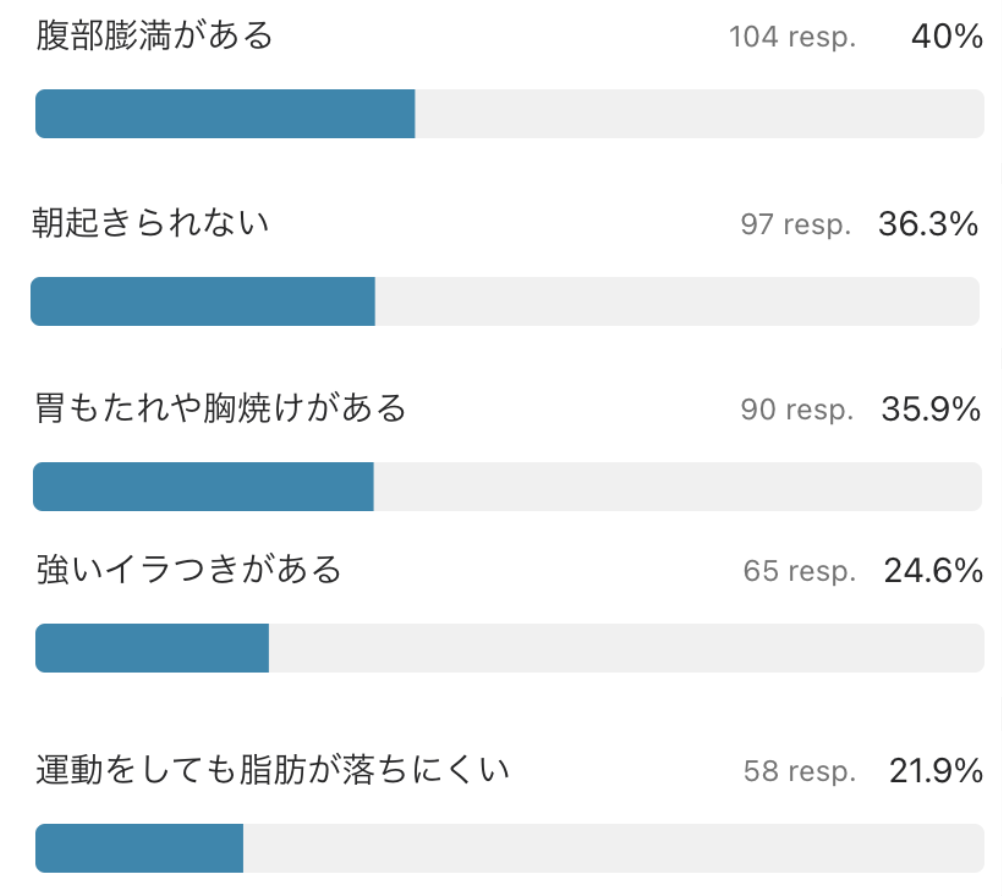
Task: Click the 21.9% percentage value
Action: (x=936, y=771)
